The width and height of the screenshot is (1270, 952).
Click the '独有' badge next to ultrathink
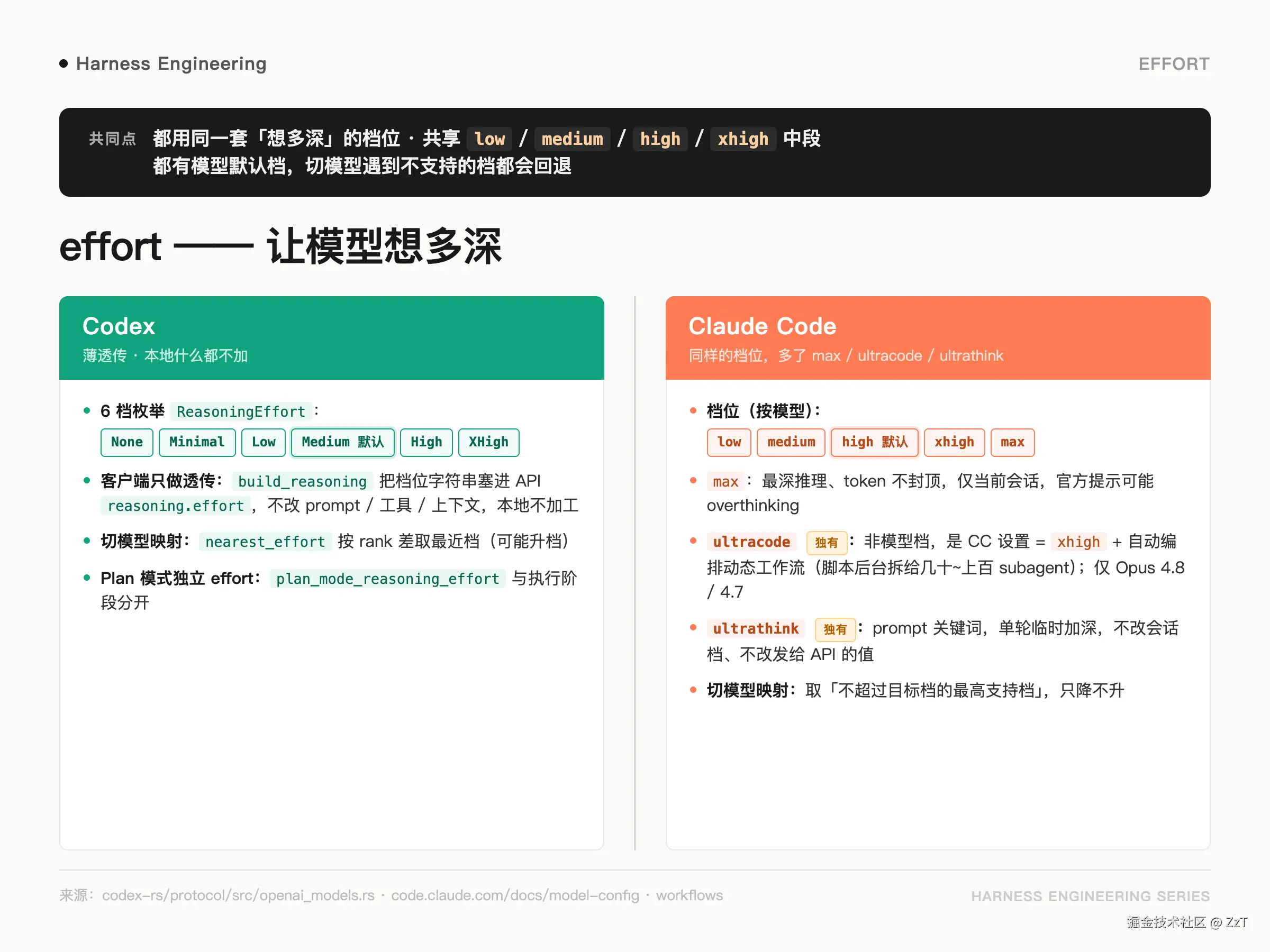pos(835,629)
